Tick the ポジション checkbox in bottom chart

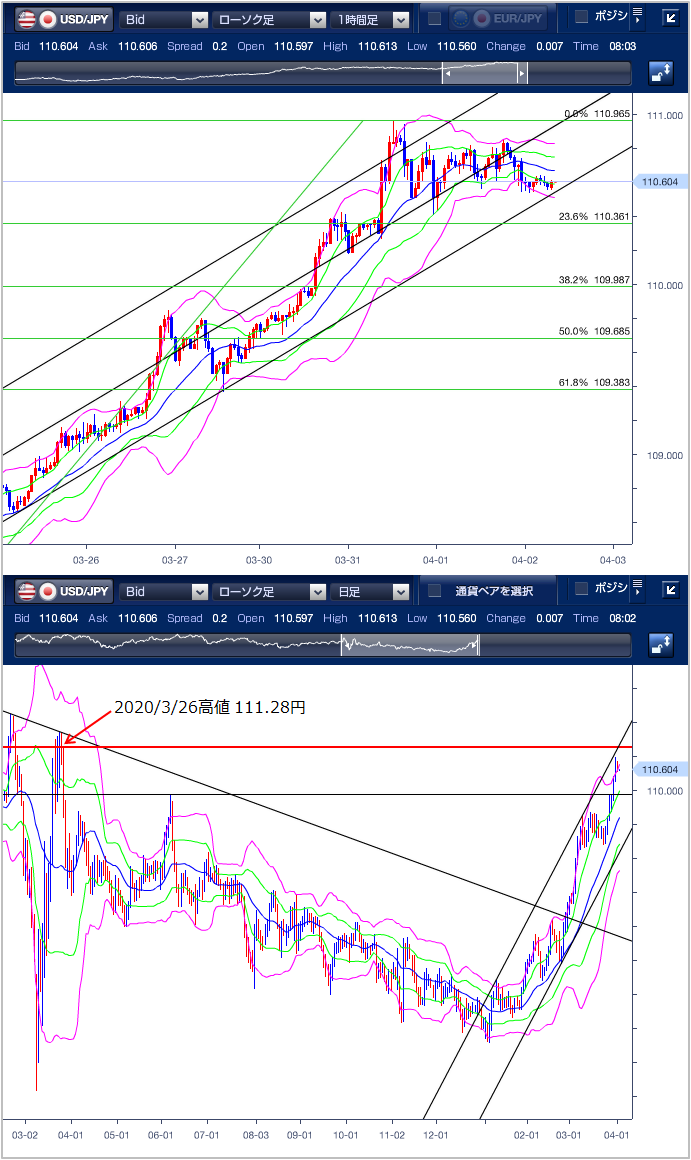click(581, 588)
